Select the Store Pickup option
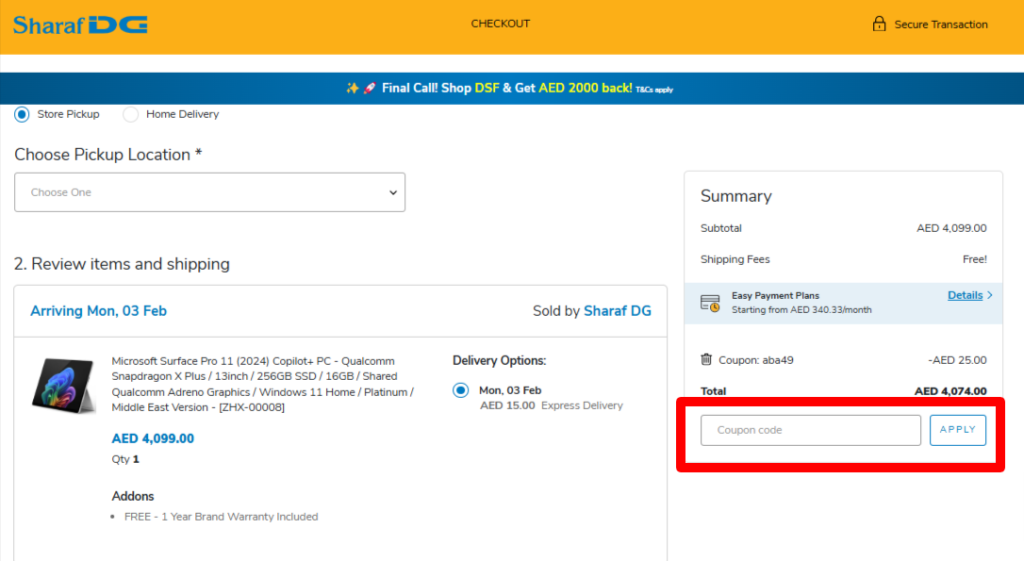The image size is (1024, 561). [x=22, y=114]
